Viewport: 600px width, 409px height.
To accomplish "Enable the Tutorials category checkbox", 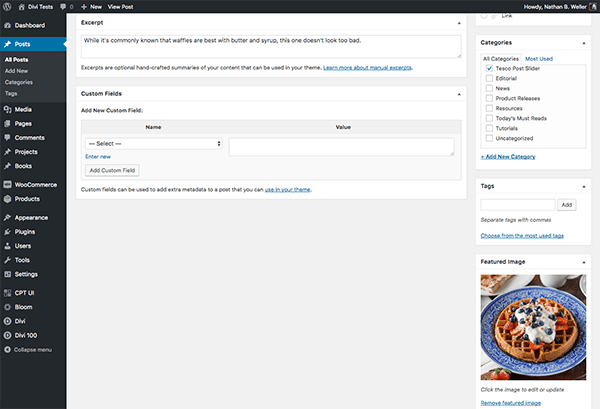I will pos(488,128).
